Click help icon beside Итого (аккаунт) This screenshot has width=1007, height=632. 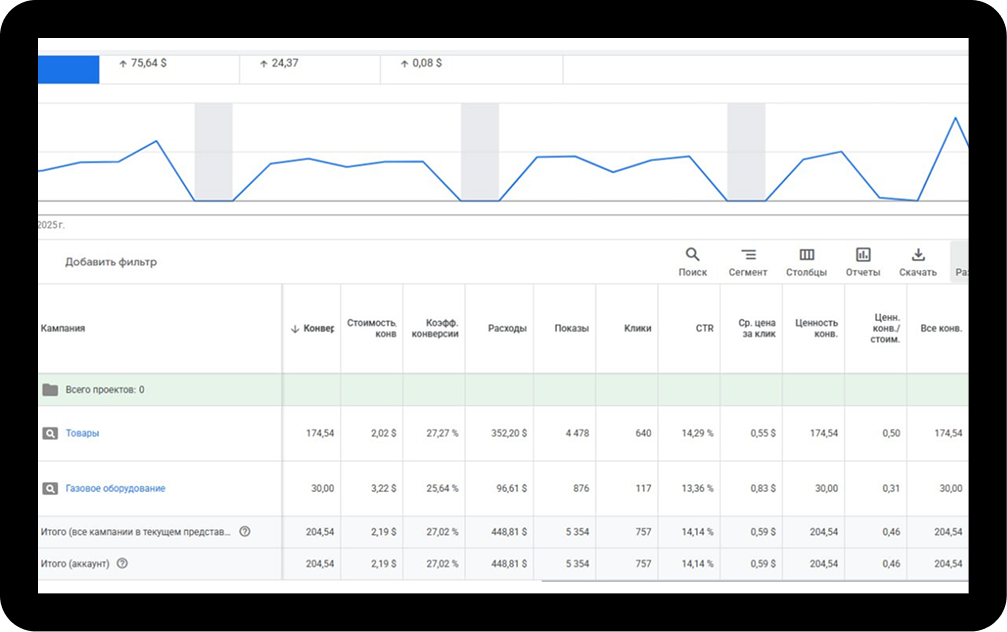(x=122, y=564)
